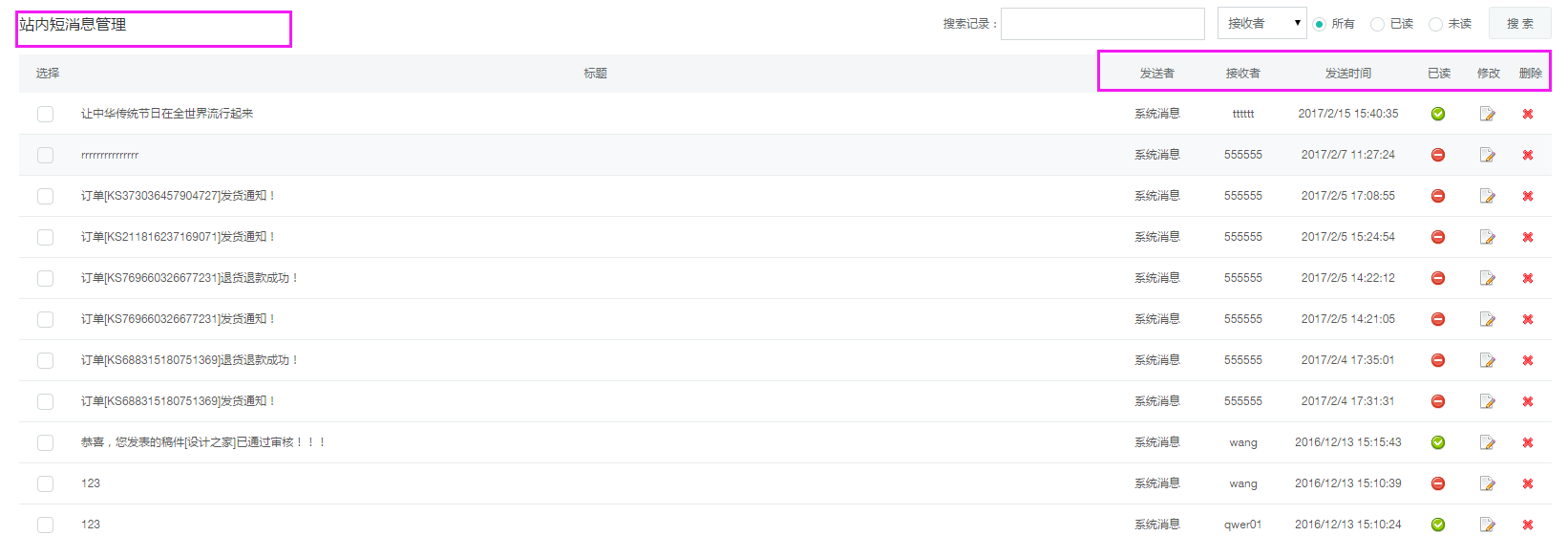This screenshot has height=536, width=1568.
Task: Open the 接收者 dropdown
Action: [x=1261, y=23]
